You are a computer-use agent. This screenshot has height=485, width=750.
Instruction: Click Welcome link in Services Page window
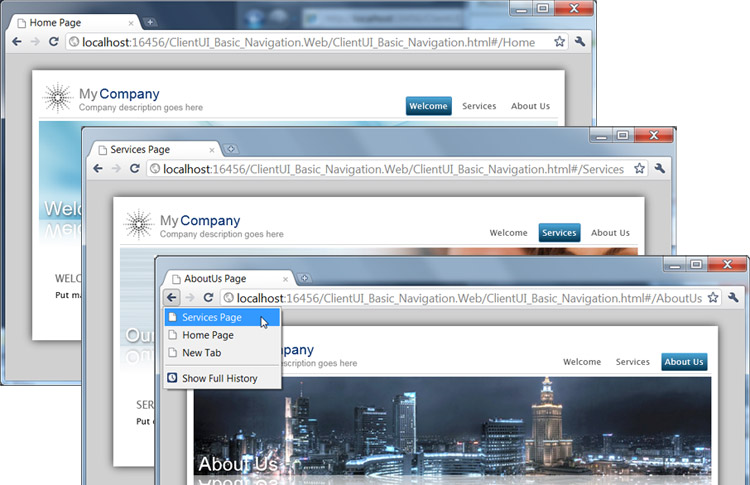[x=508, y=233]
